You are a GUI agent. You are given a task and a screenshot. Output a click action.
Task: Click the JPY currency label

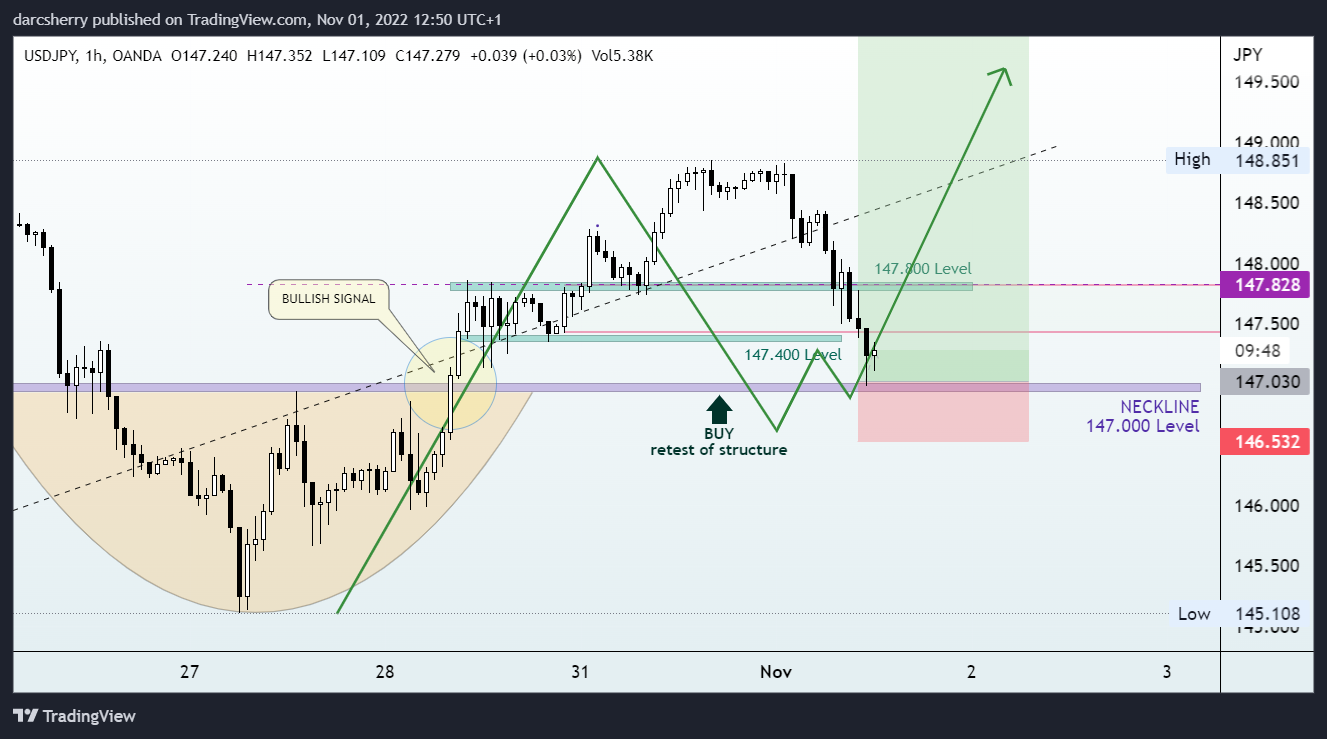pos(1249,55)
